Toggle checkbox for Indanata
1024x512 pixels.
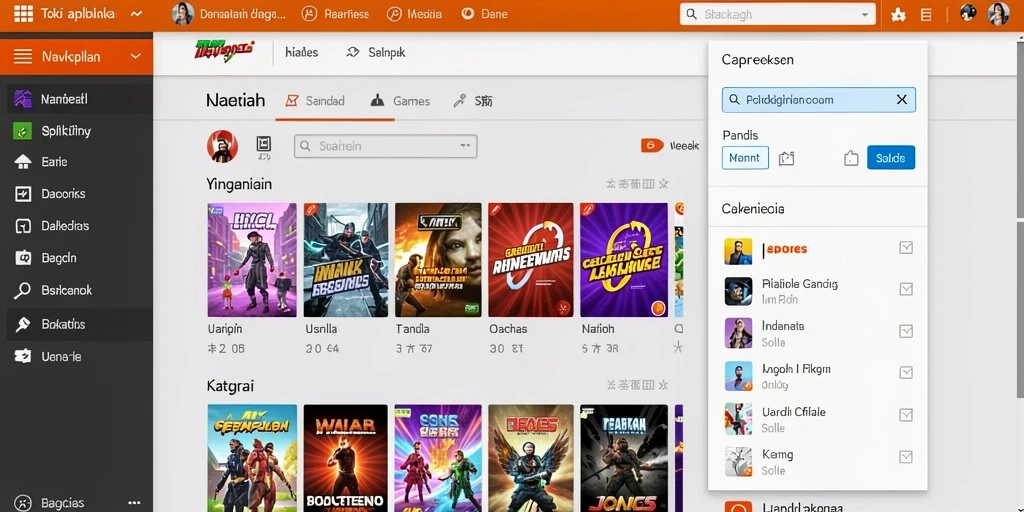click(906, 332)
